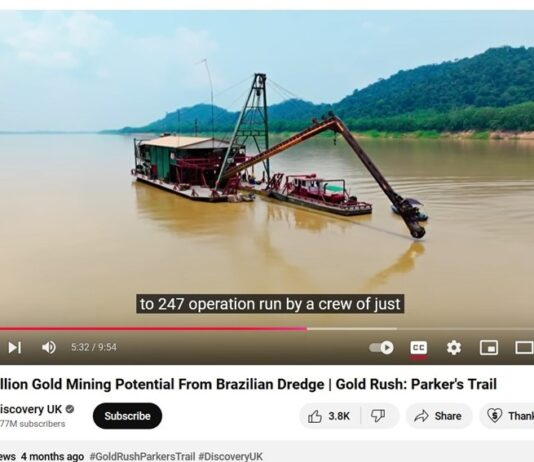The image size is (534, 462).
Task: Click the video title text
Action: pyautogui.click(x=248, y=384)
